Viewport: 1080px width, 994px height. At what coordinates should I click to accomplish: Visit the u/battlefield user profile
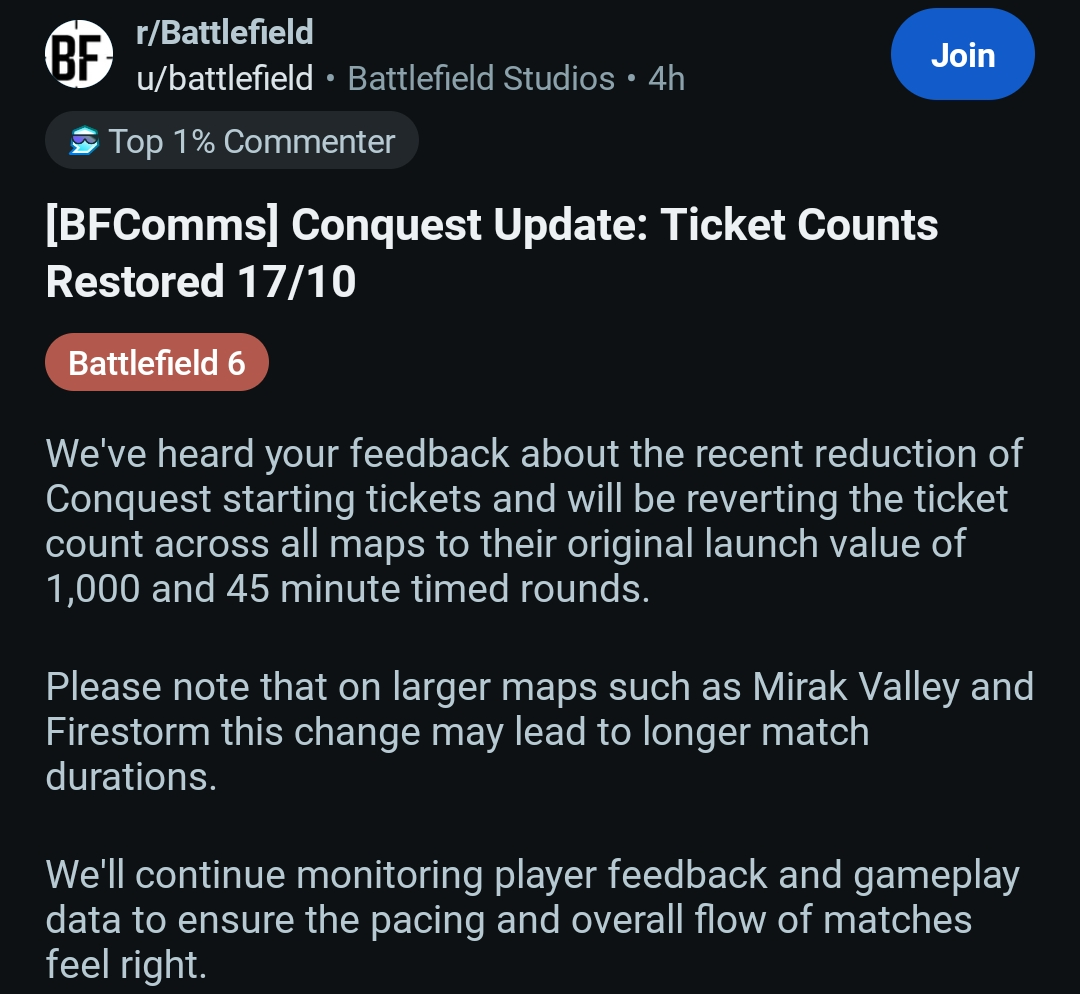point(225,78)
